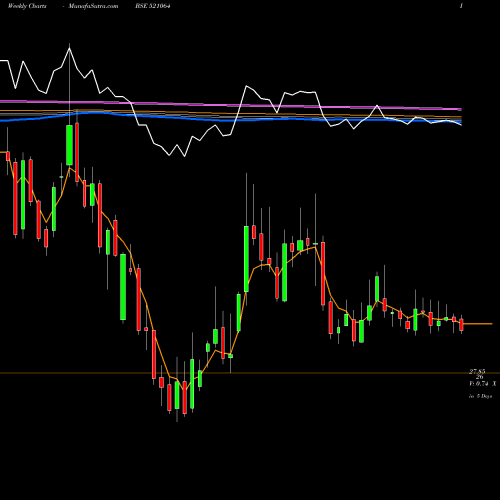The image size is (500, 500).
Task: Click the last red candle at chart end
Action: coord(461,325)
